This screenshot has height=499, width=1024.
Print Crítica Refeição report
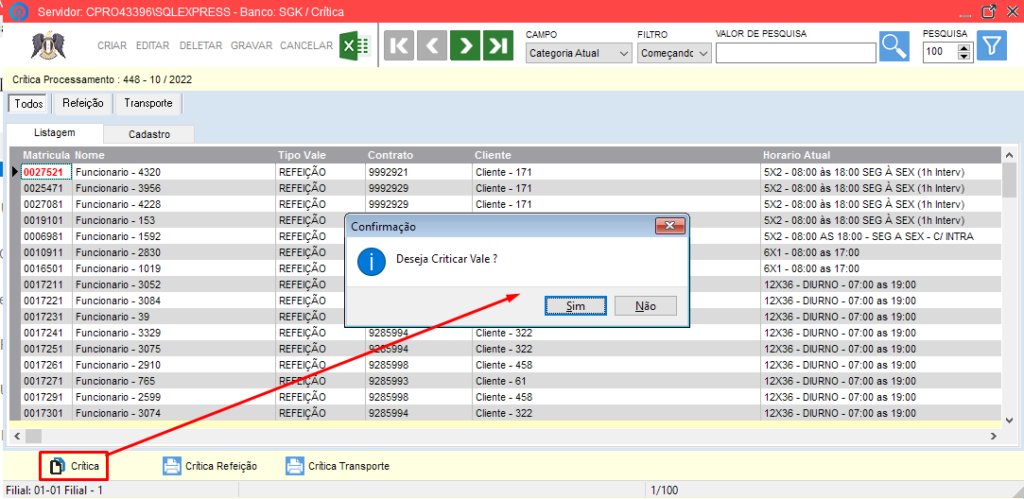pyautogui.click(x=210, y=466)
